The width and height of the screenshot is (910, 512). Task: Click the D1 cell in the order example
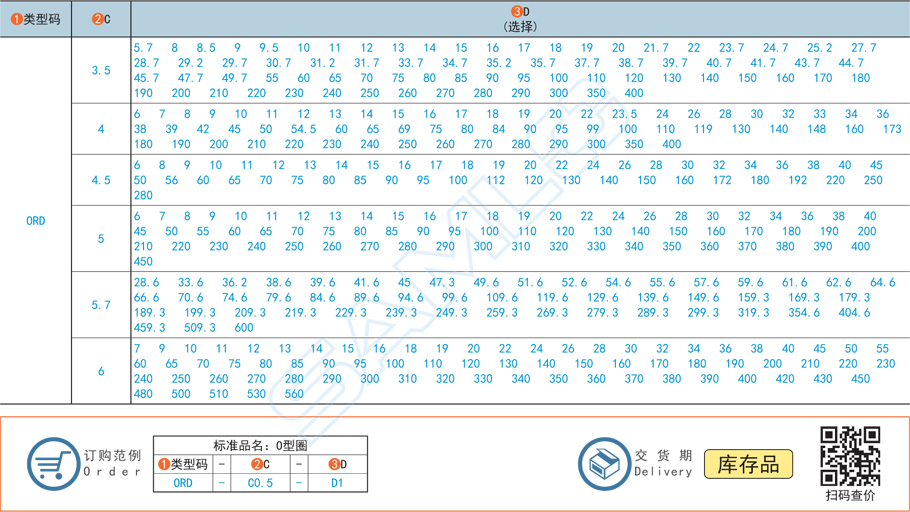click(337, 482)
